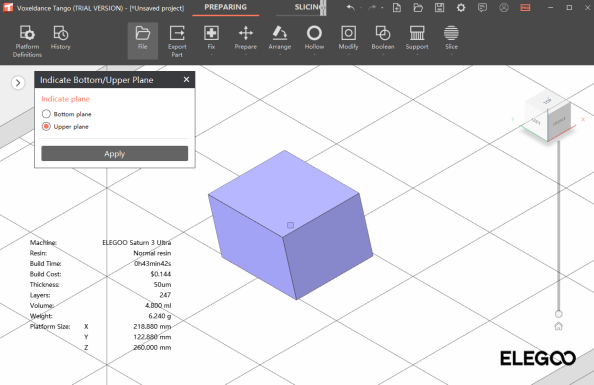Open the History panel

click(x=61, y=38)
